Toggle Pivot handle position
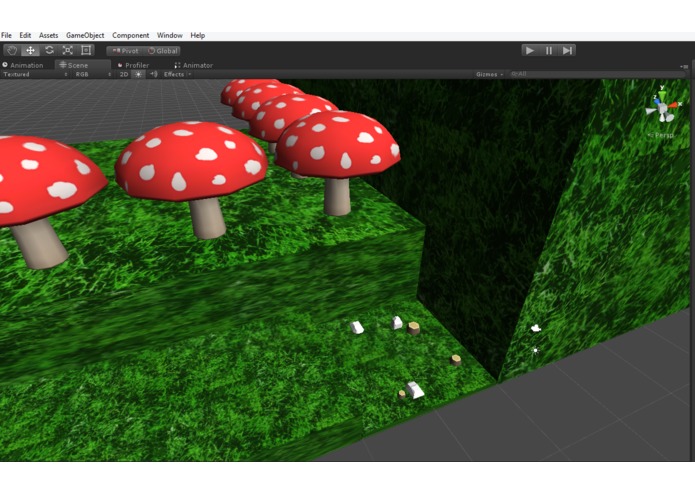This screenshot has height=494, width=695. (x=125, y=51)
